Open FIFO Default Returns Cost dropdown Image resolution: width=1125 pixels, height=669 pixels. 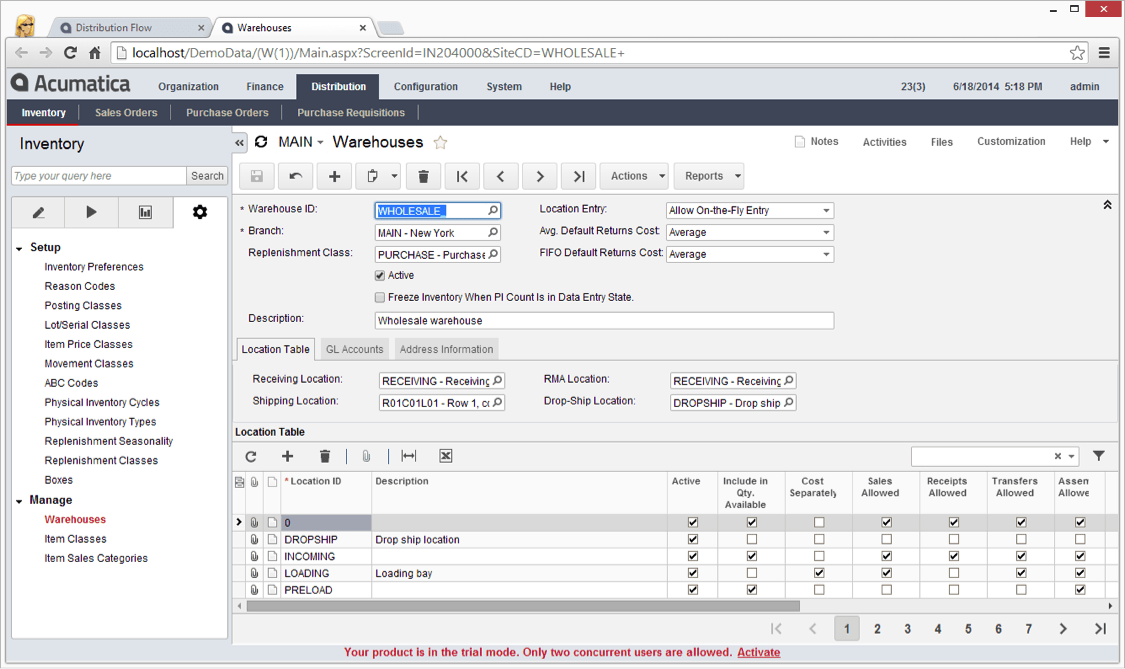[x=826, y=254]
